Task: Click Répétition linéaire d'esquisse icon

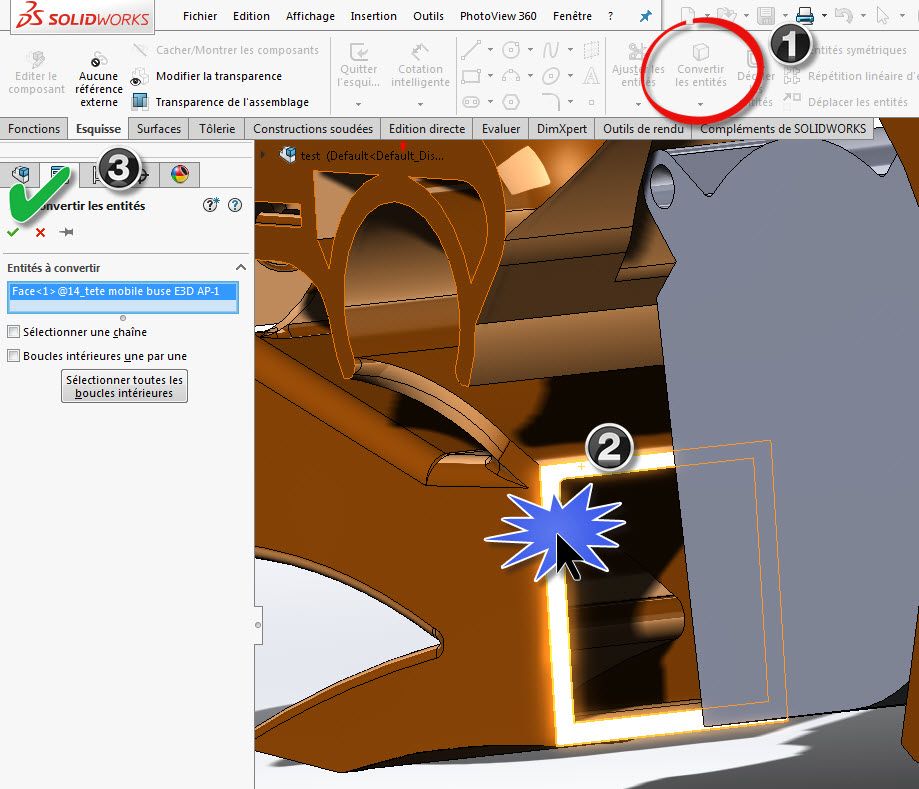Action: [792, 76]
